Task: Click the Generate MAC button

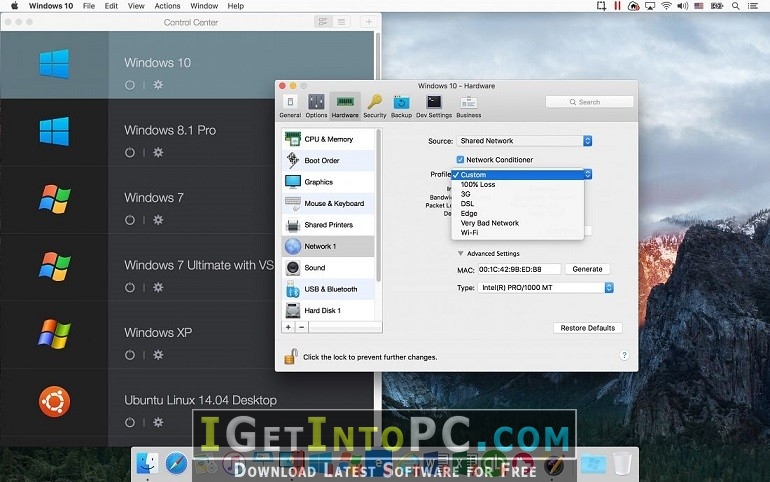Action: (587, 269)
